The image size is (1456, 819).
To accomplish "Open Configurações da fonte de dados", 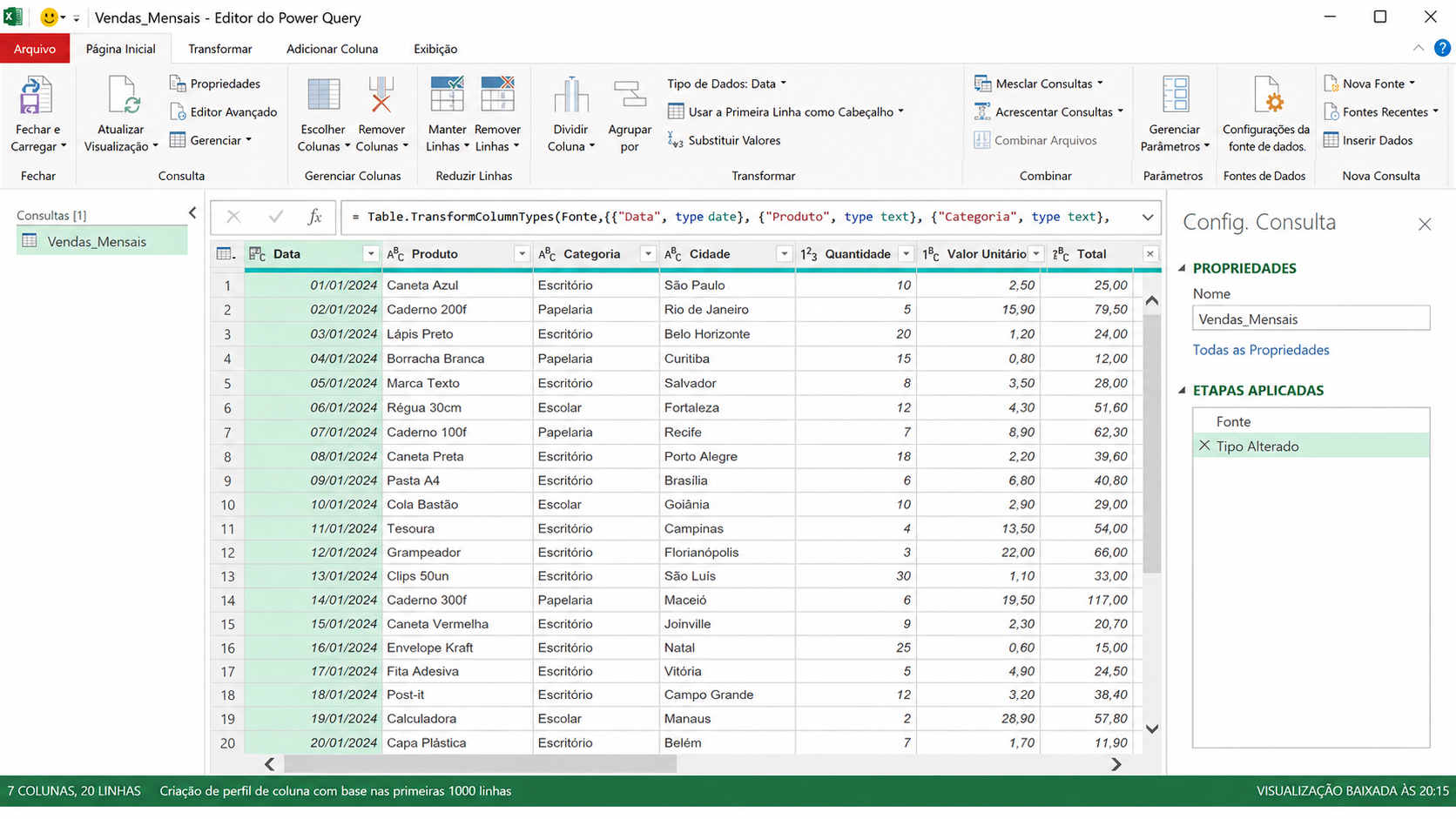I will (x=1265, y=116).
